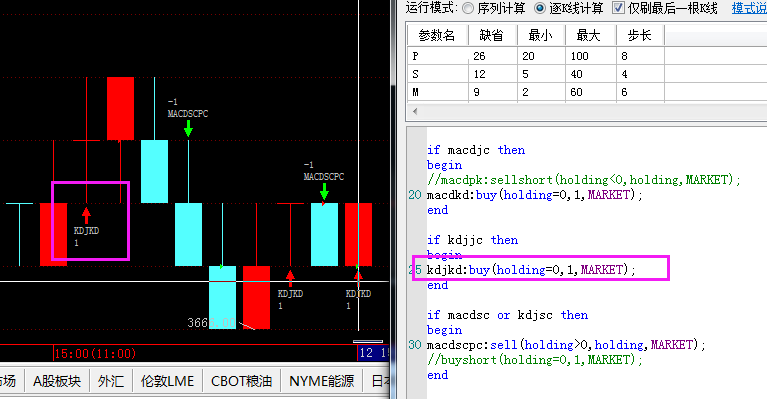Click the commented //buyshort code line

pos(535,360)
